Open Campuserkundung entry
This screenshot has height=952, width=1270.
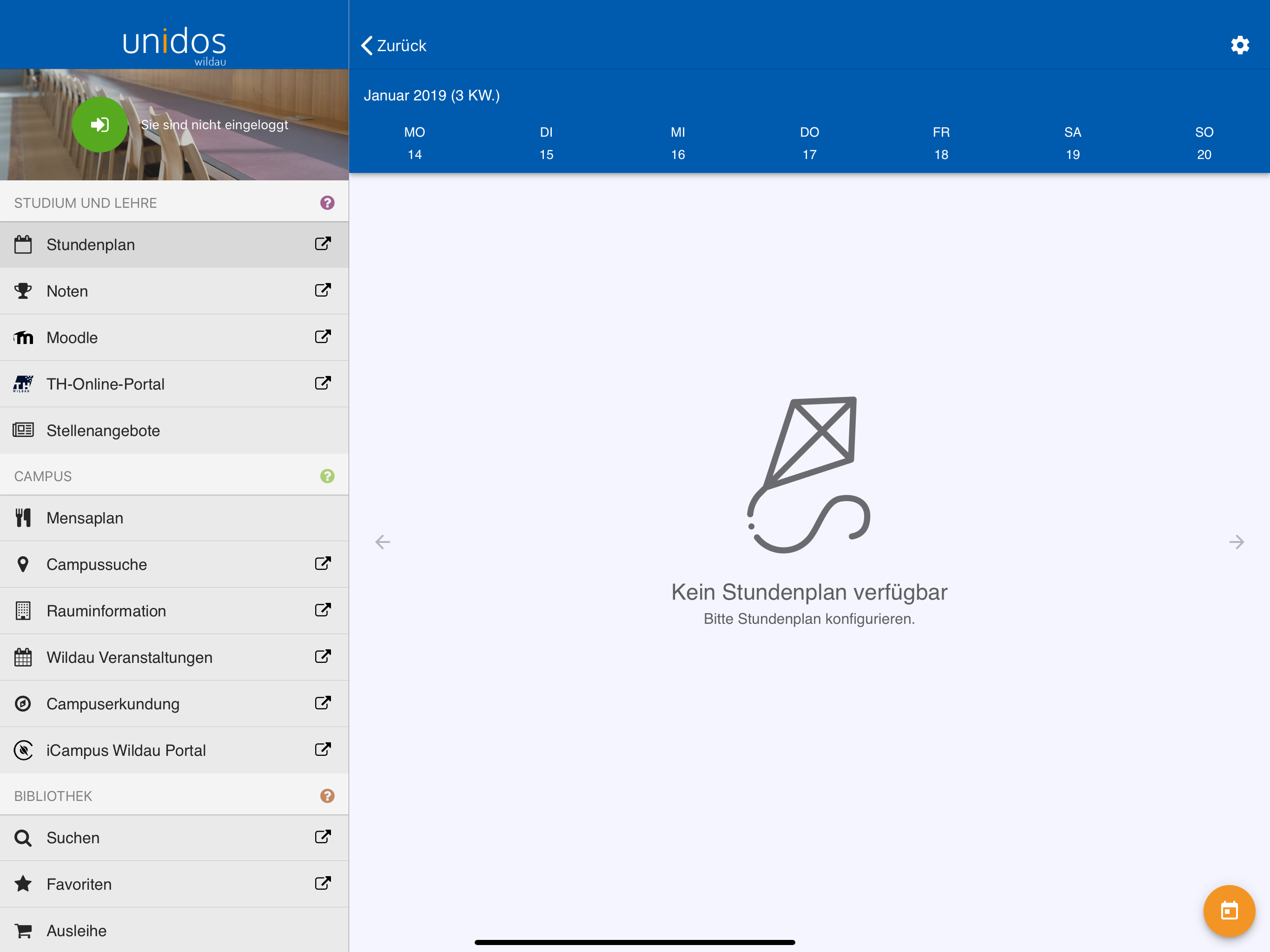(174, 704)
